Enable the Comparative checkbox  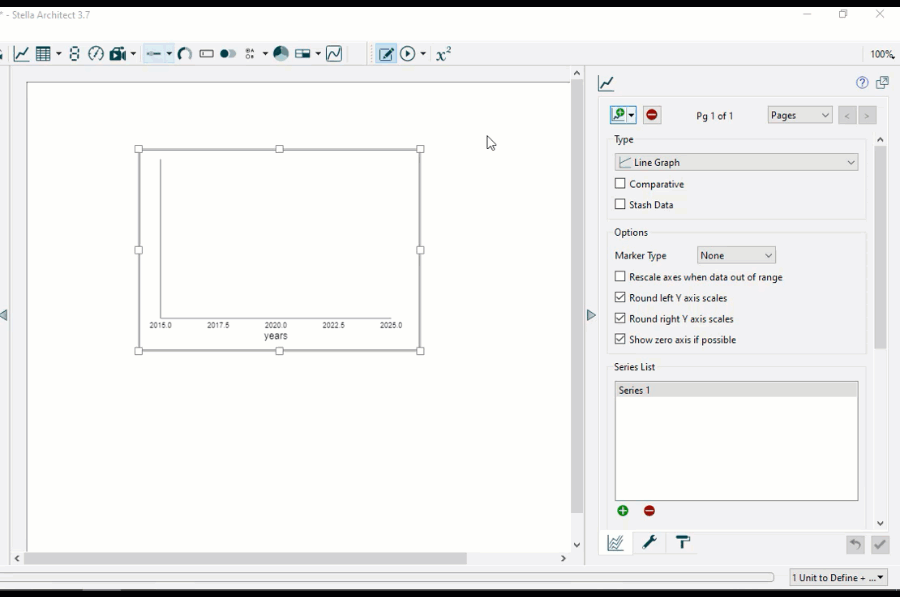620,184
